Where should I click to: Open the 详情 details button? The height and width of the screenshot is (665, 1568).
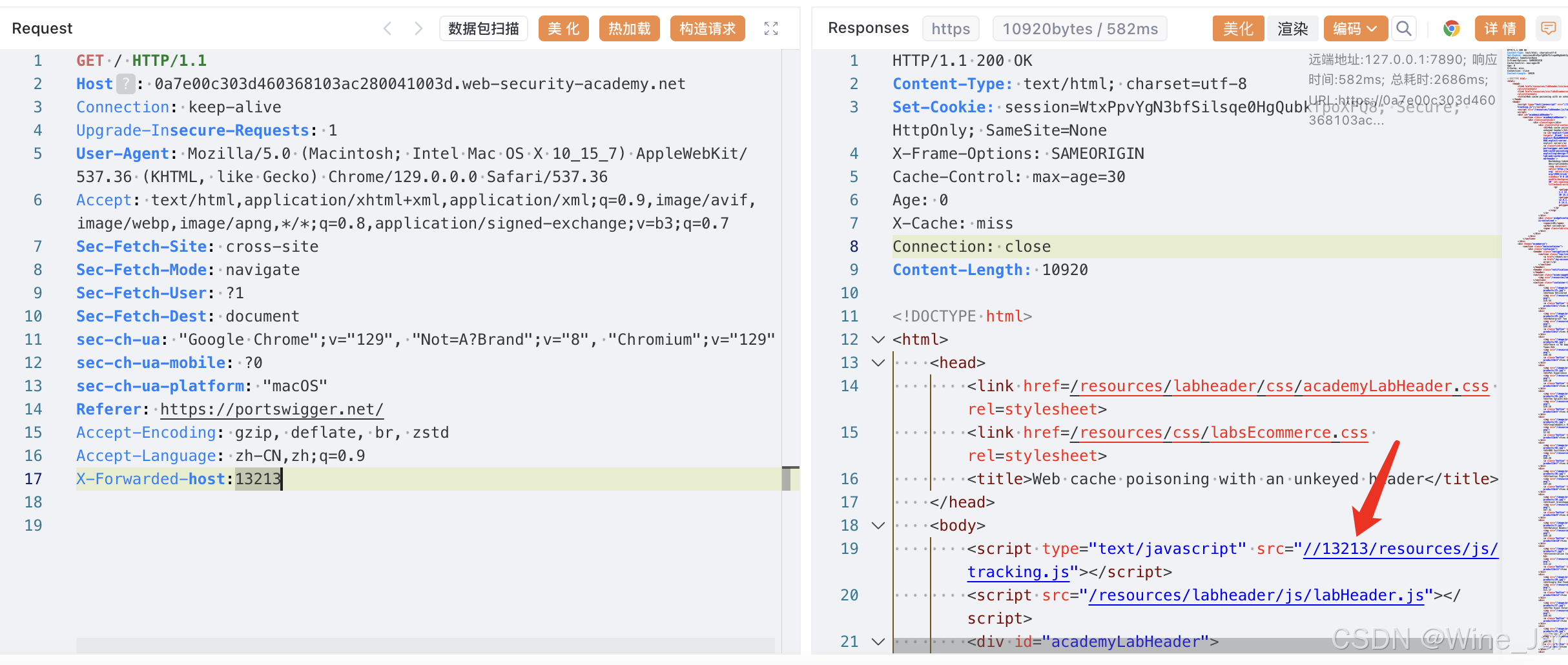click(x=1500, y=28)
